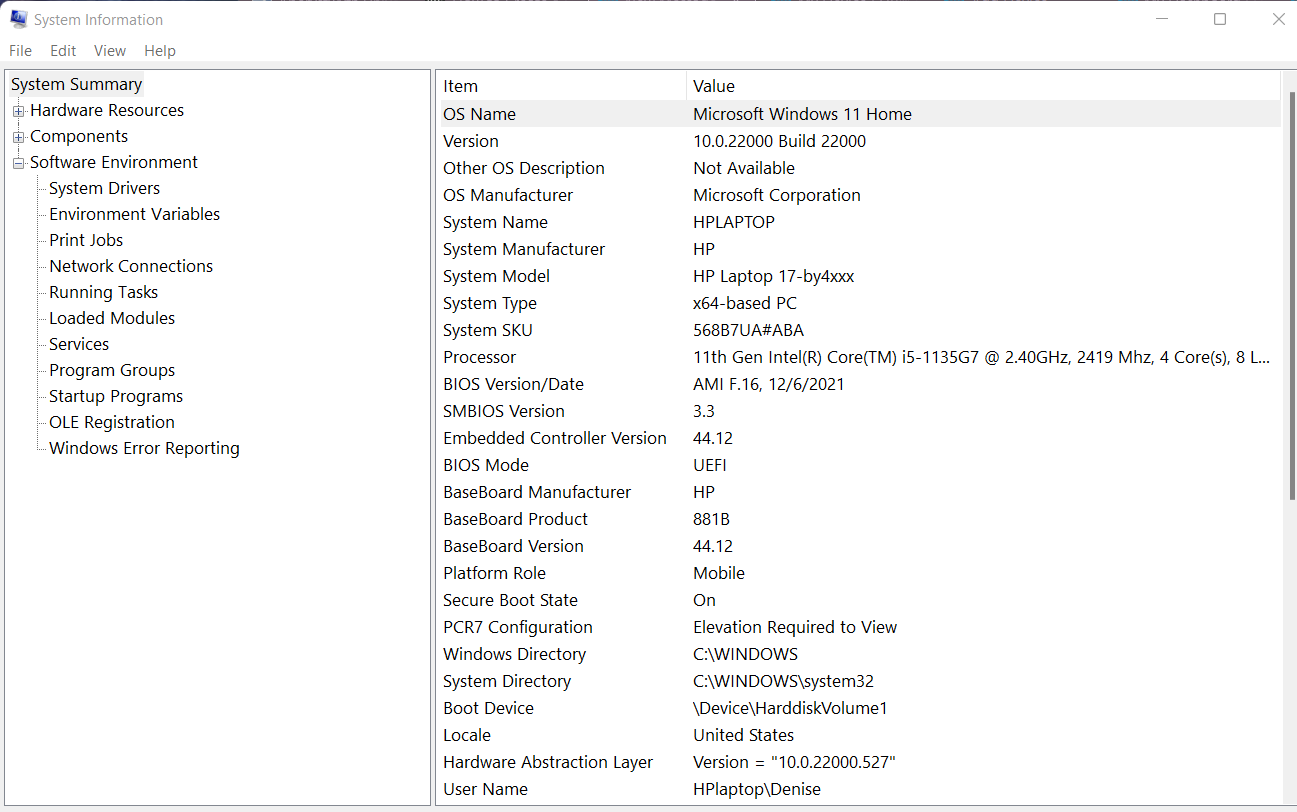This screenshot has width=1297, height=812.
Task: Open System Drivers category
Action: point(104,188)
